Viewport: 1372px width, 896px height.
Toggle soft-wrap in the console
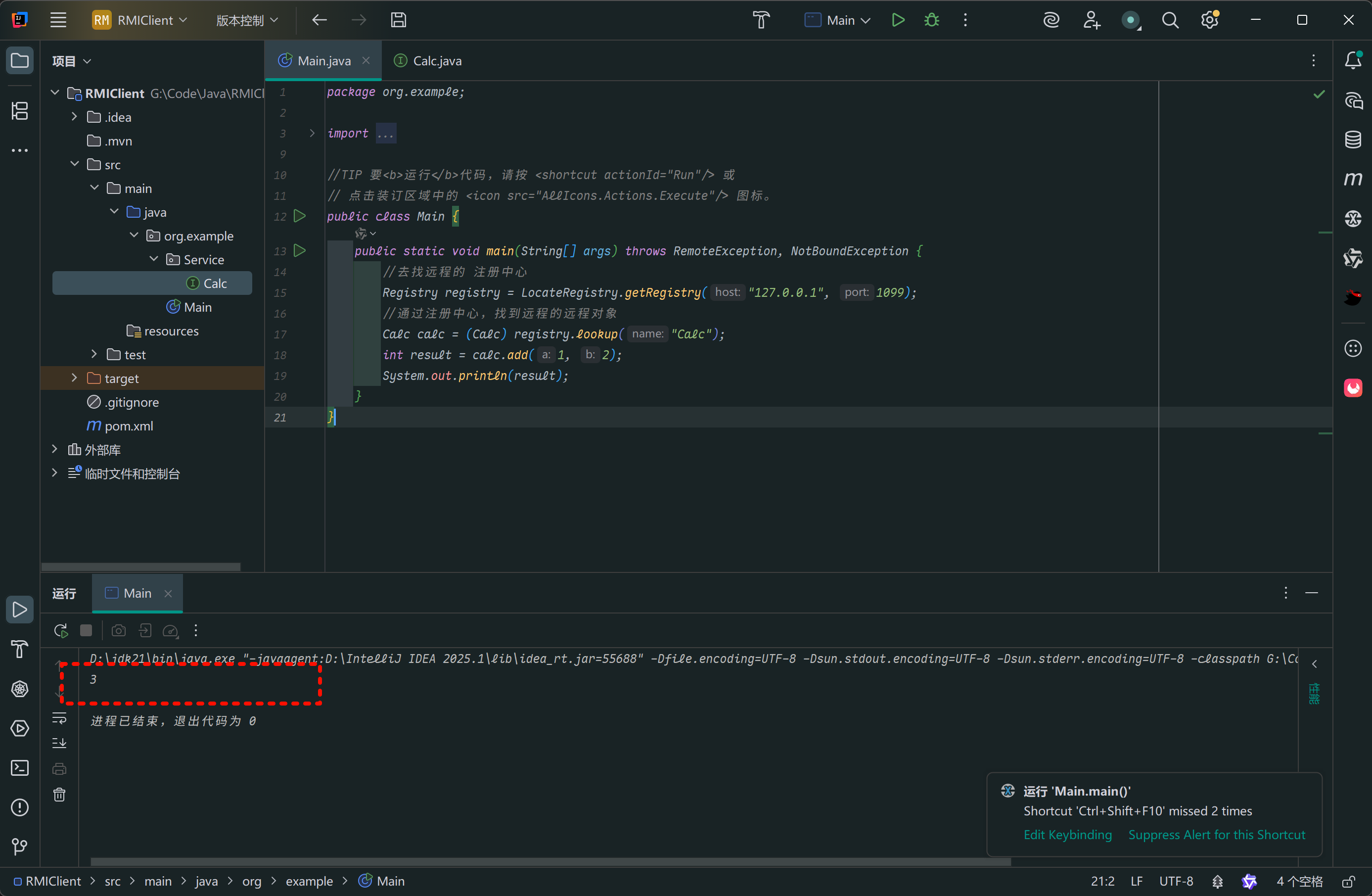[59, 718]
